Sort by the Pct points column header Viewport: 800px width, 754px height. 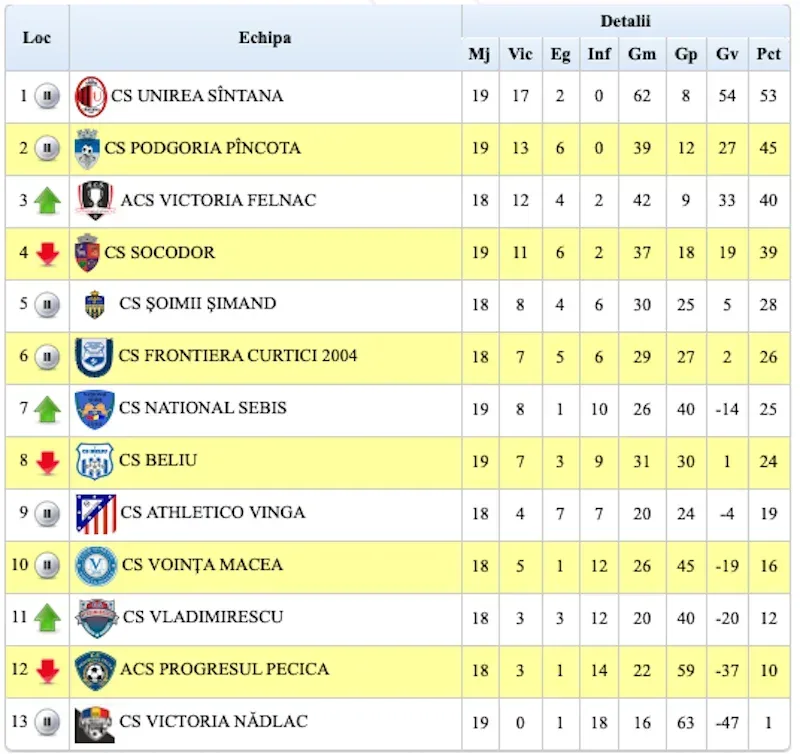point(768,54)
